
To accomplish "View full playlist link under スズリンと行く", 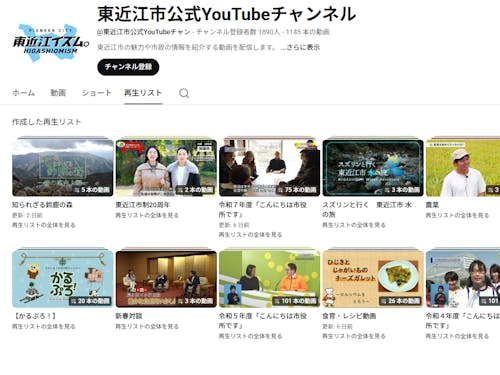I will pyautogui.click(x=354, y=225).
